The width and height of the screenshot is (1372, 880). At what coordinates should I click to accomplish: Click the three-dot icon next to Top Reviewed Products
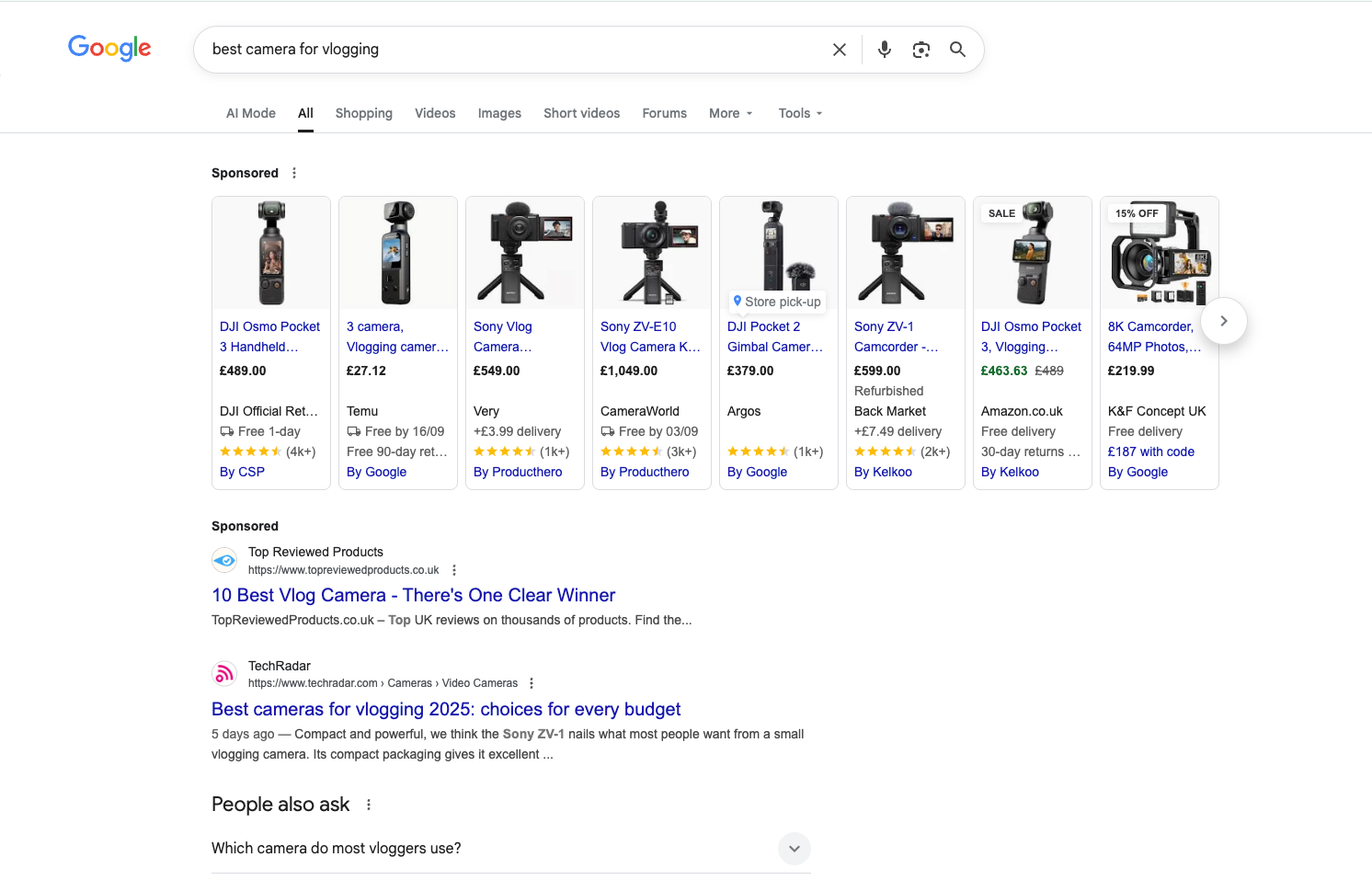click(x=454, y=569)
